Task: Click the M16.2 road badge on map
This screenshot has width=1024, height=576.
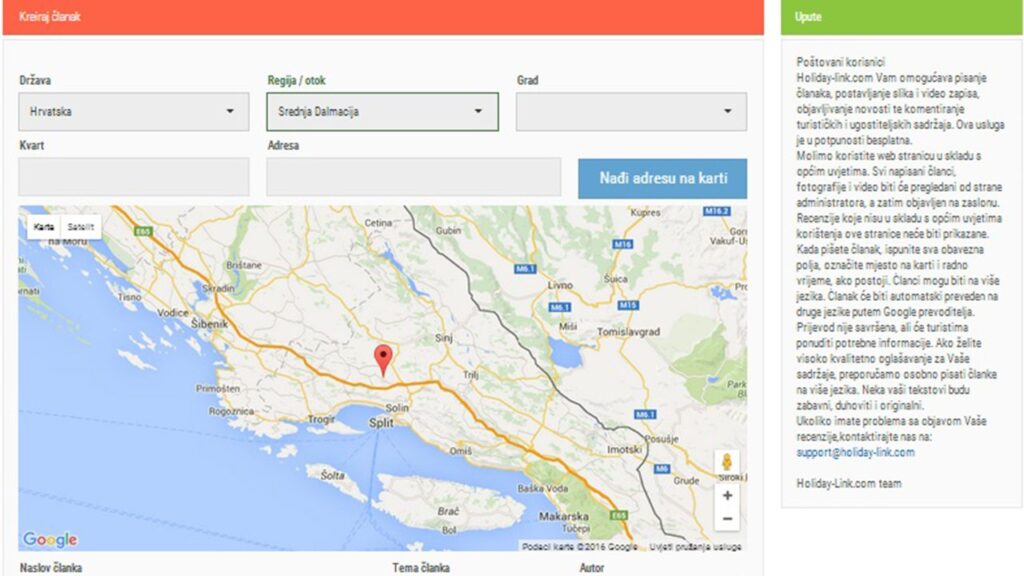Action: pyautogui.click(x=716, y=212)
